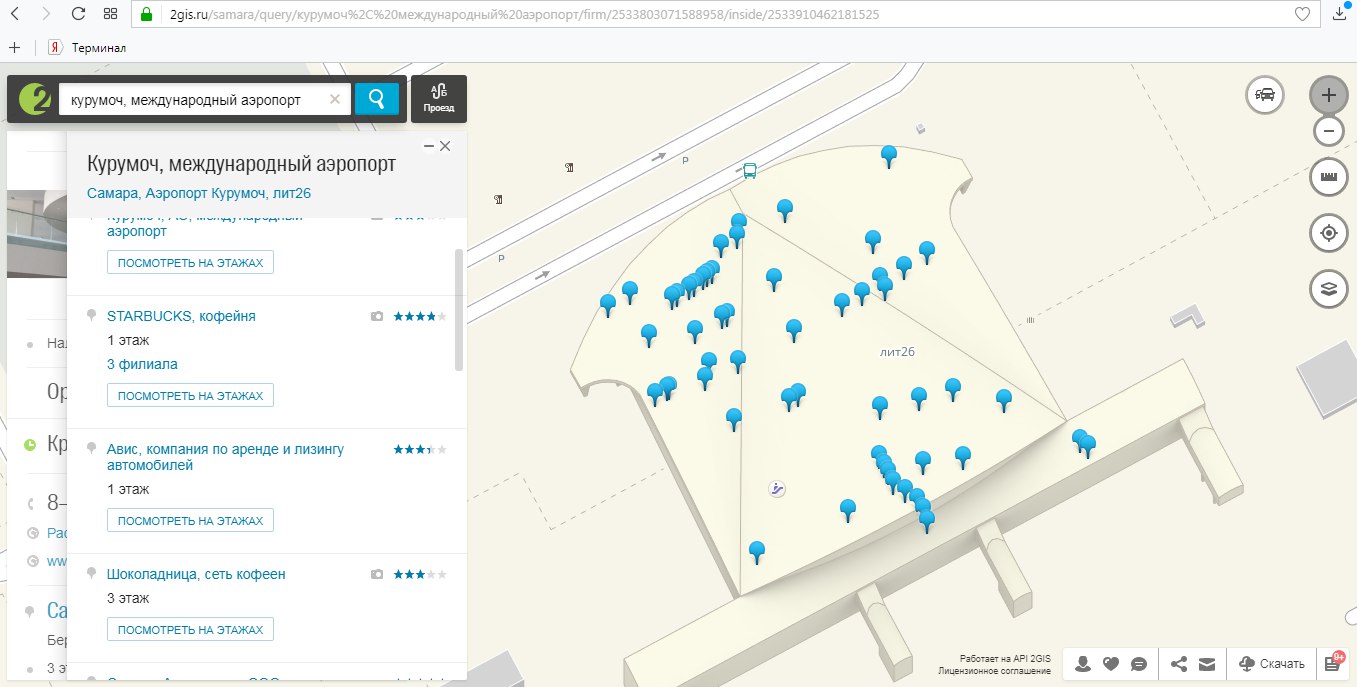Image resolution: width=1357 pixels, height=687 pixels.
Task: Click the лит26 building label
Action: (898, 352)
